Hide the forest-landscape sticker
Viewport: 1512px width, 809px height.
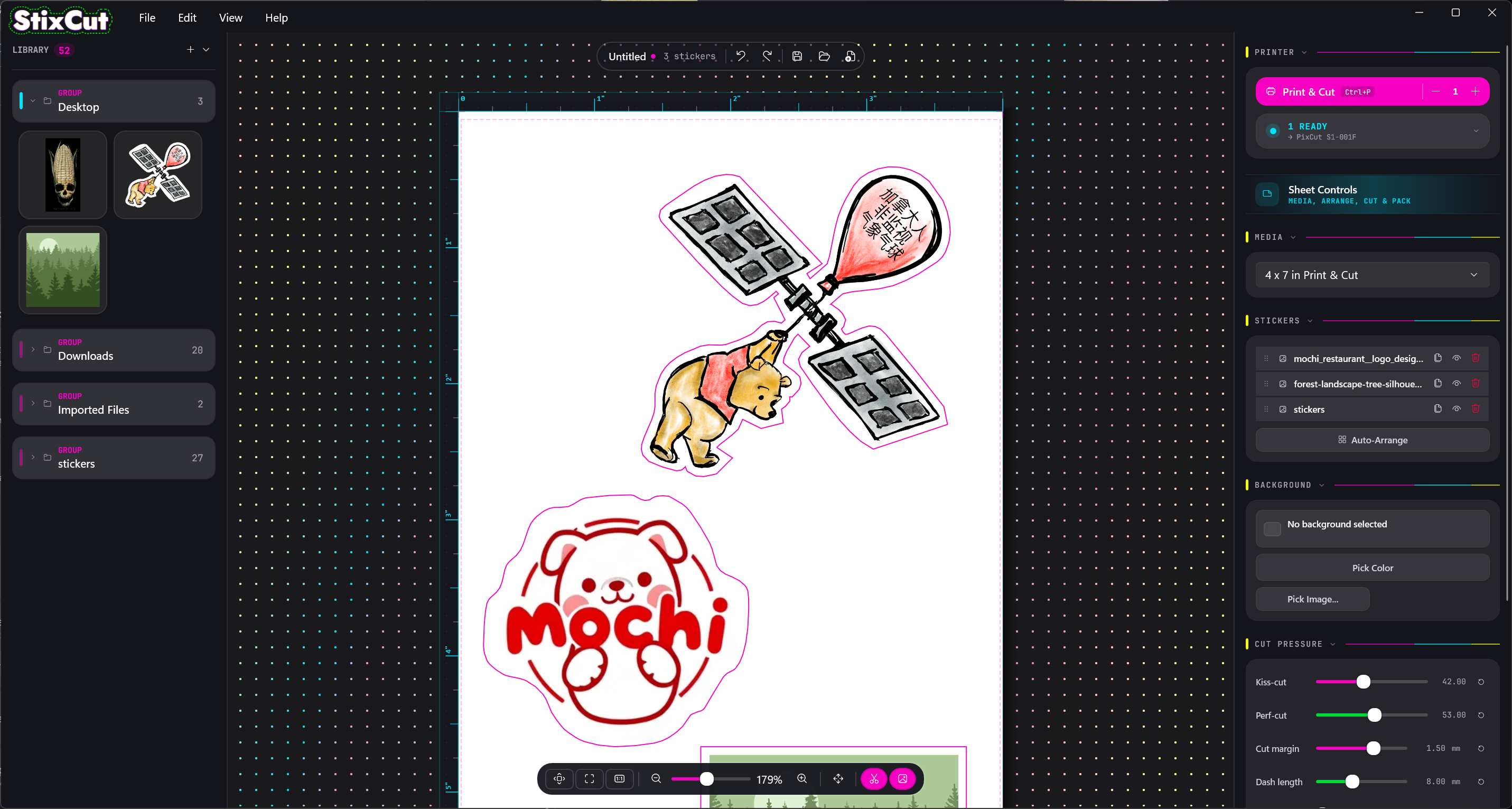1456,384
